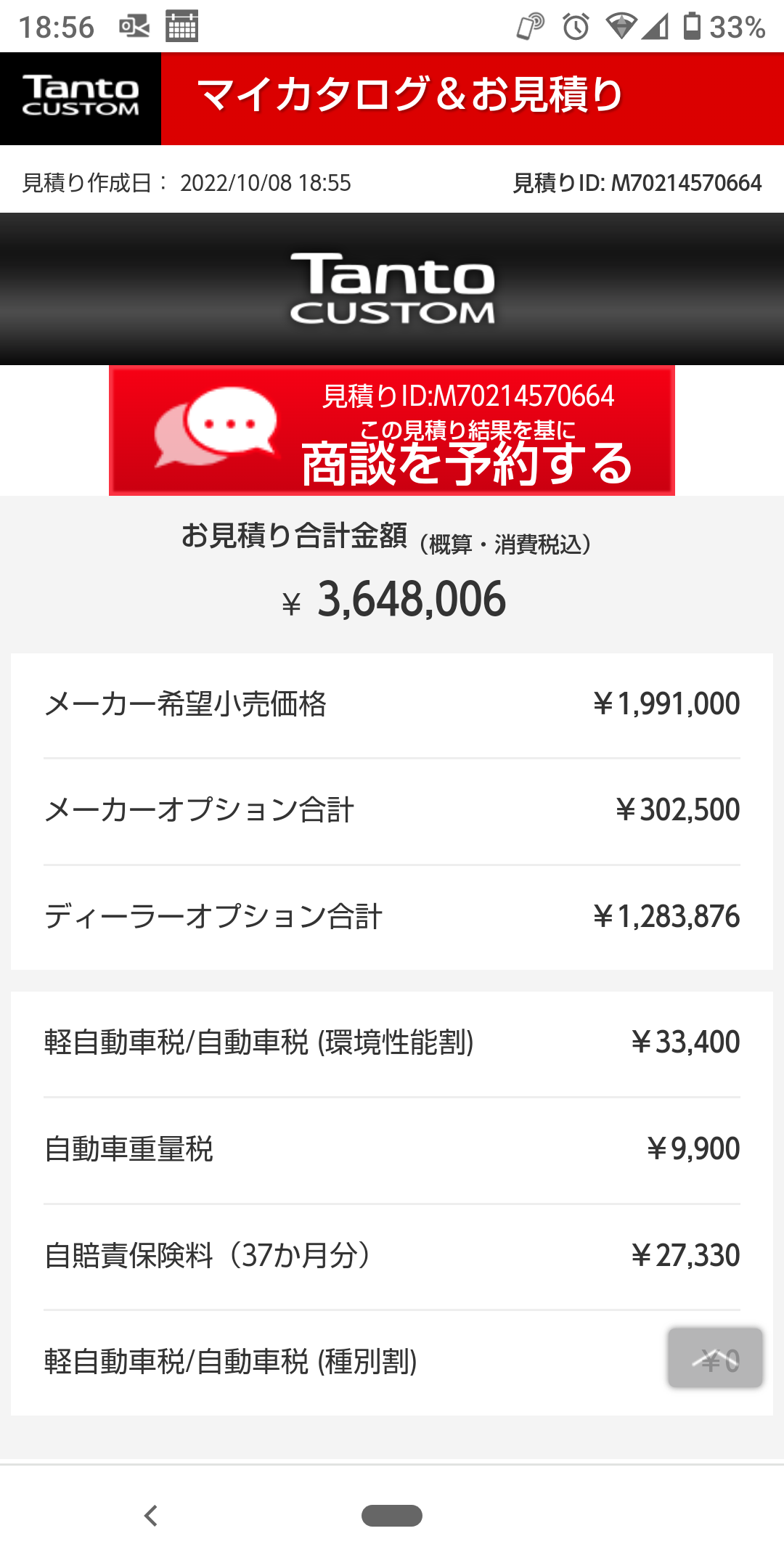Open the alarm clock status icon
The height and width of the screenshot is (1568, 784).
click(576, 27)
